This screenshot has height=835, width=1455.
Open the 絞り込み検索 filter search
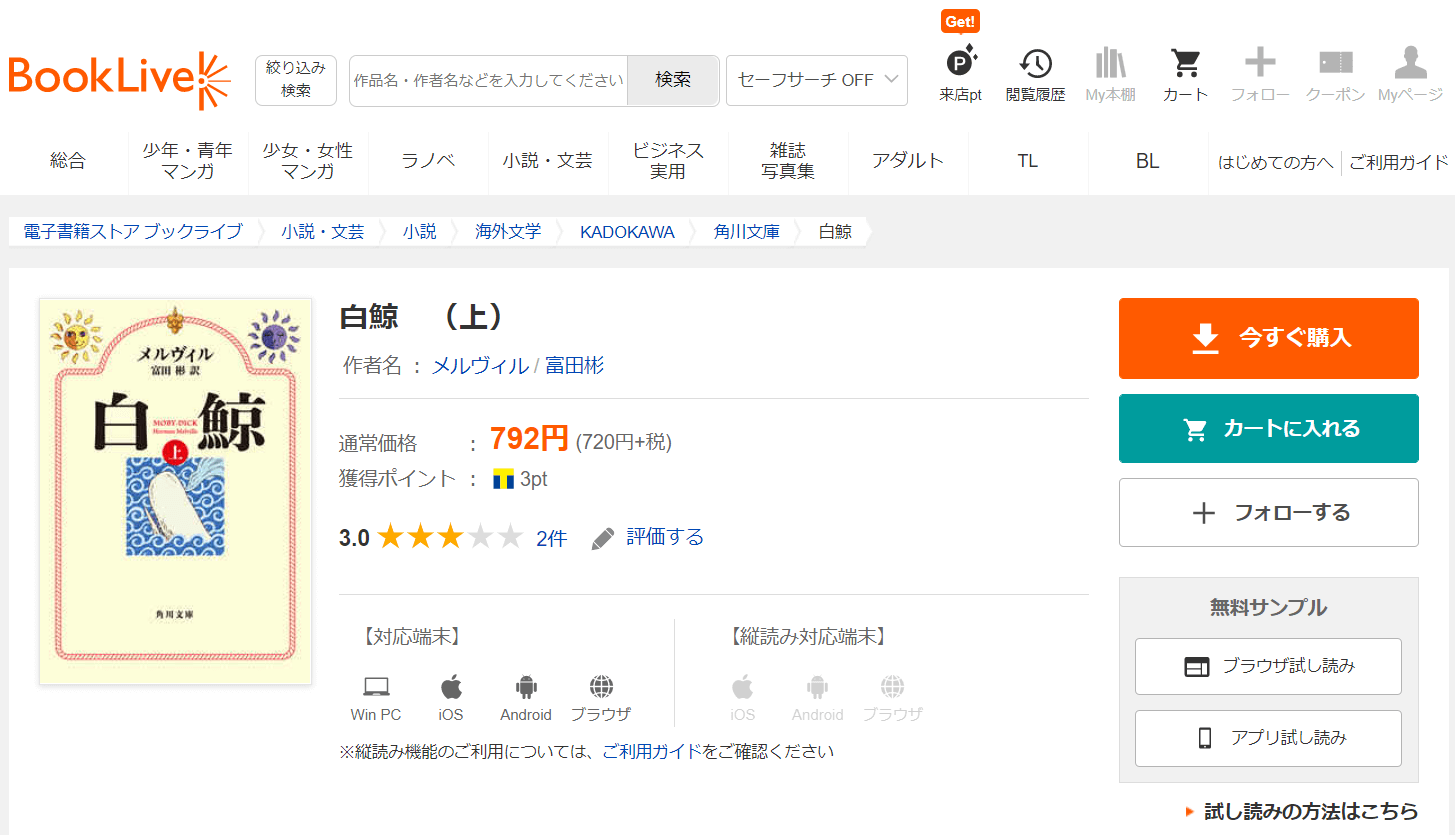[296, 80]
